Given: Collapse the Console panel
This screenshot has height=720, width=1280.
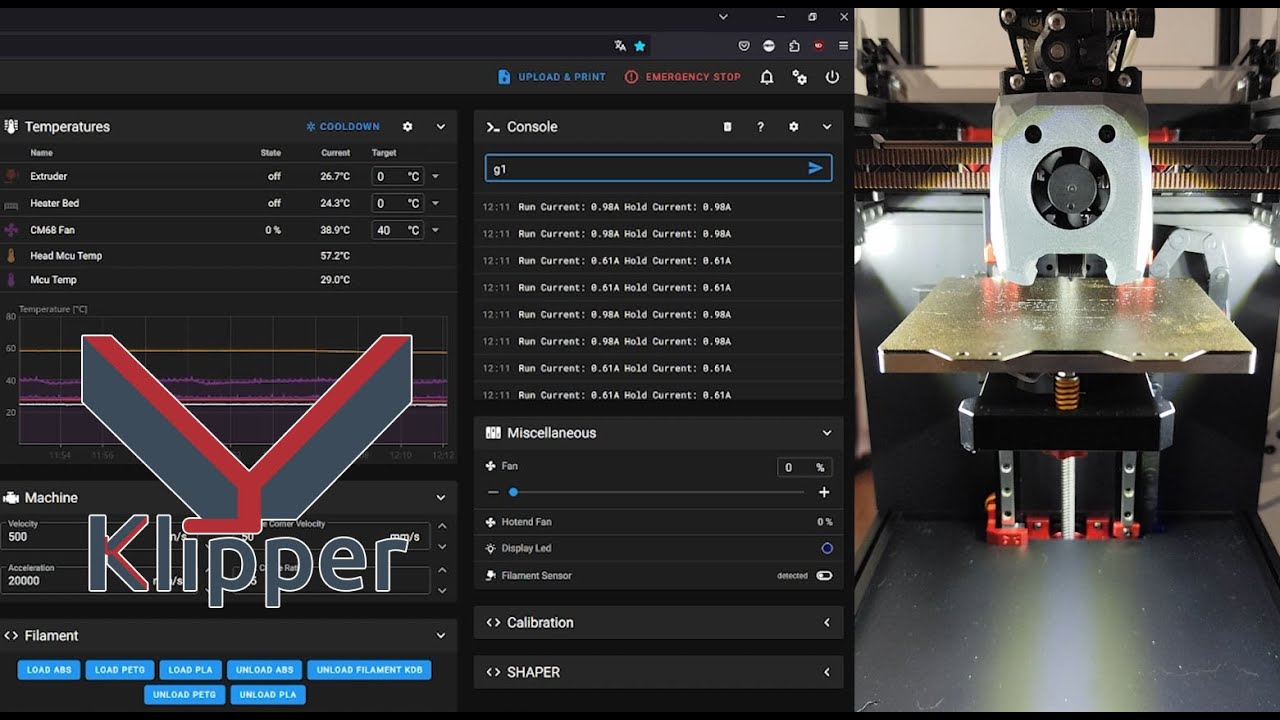Looking at the screenshot, I should 826,127.
